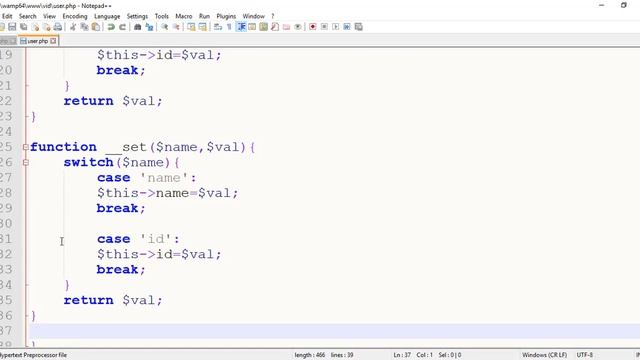Viewport: 640px width, 360px height.
Task: Open the ? help menu
Action: (273, 16)
